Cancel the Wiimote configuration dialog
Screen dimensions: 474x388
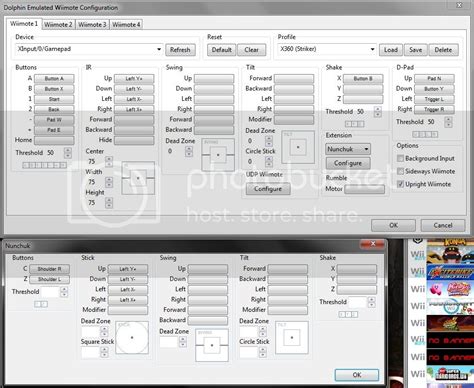[443, 225]
